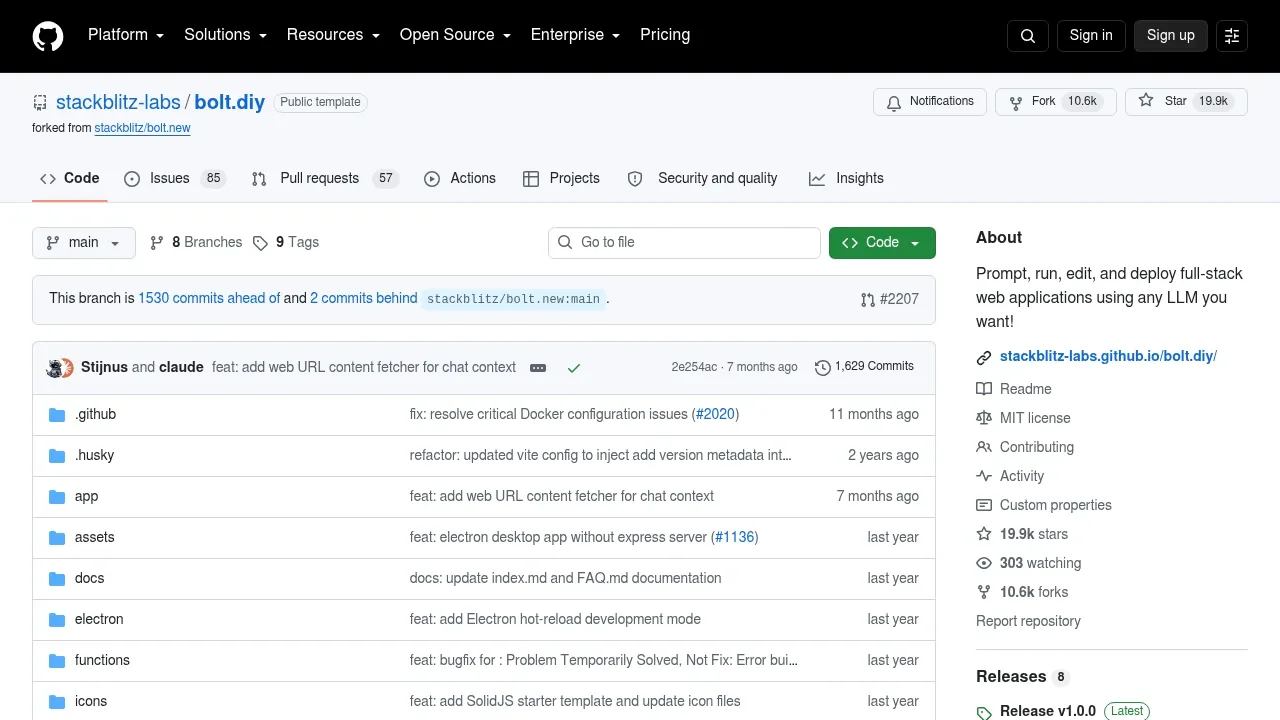Screen dimensions: 1280x720
Task: Click the link chain icon in About
Action: pos(984,357)
